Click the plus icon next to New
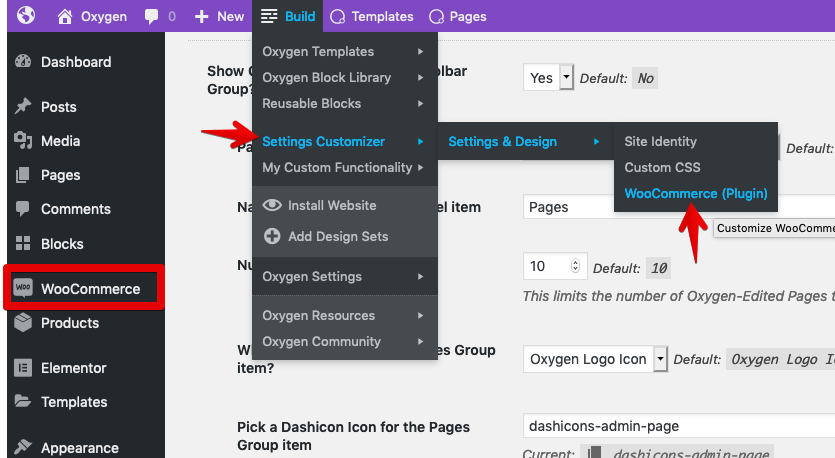 [x=201, y=17]
